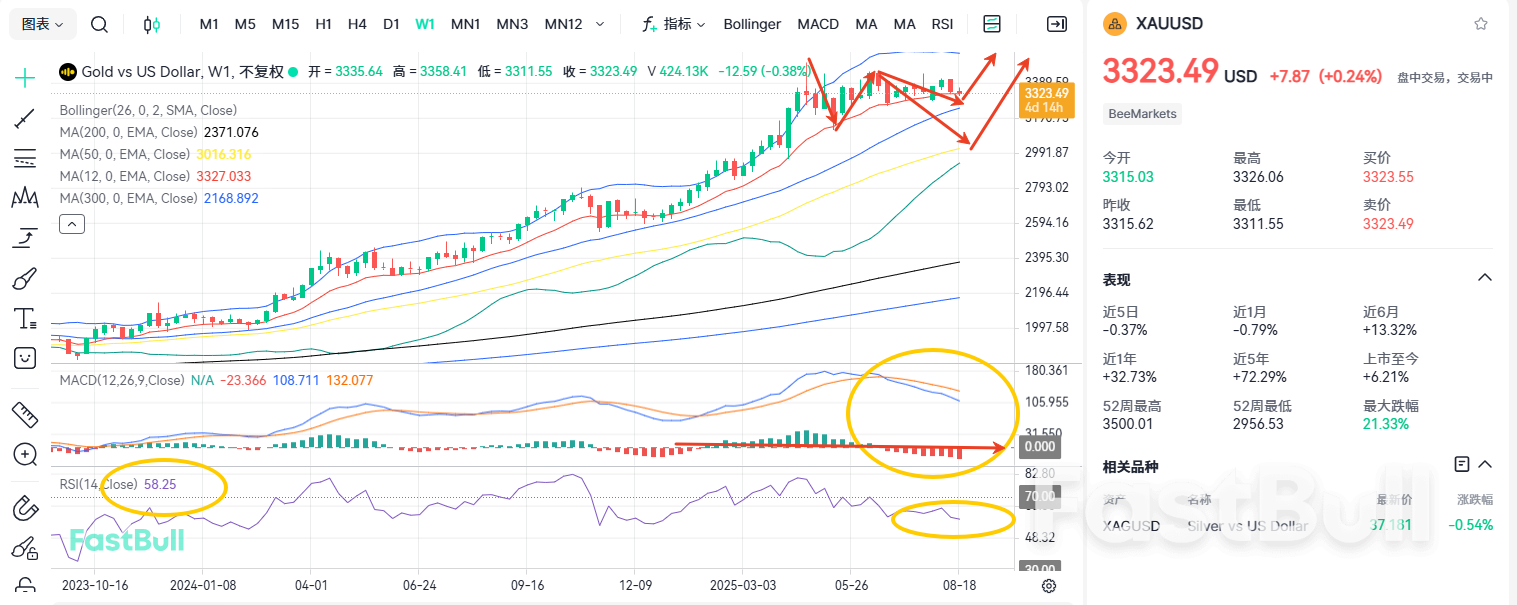
Task: Select the trend line drawing tool
Action: click(x=24, y=118)
